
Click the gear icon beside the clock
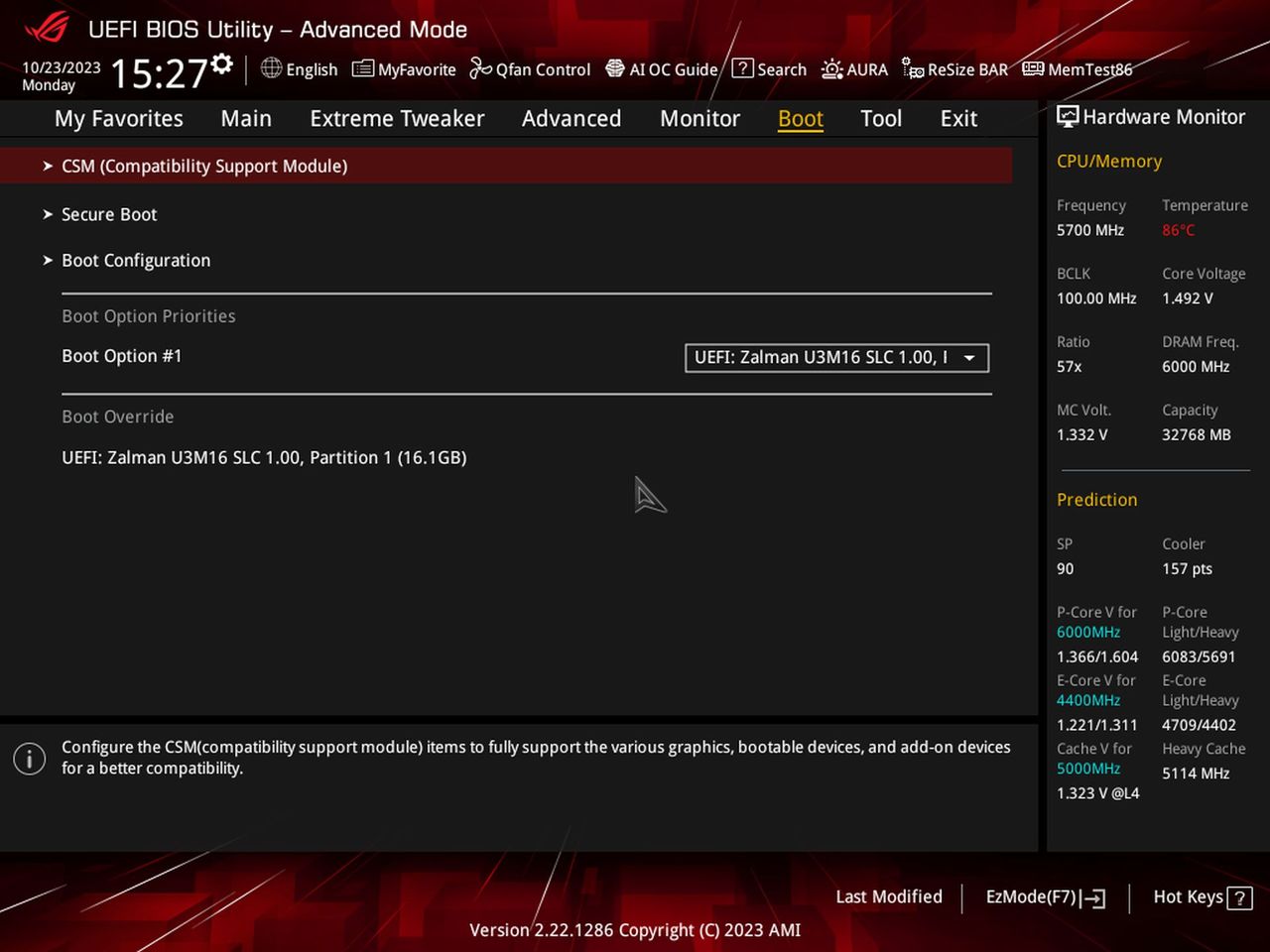pos(222,64)
